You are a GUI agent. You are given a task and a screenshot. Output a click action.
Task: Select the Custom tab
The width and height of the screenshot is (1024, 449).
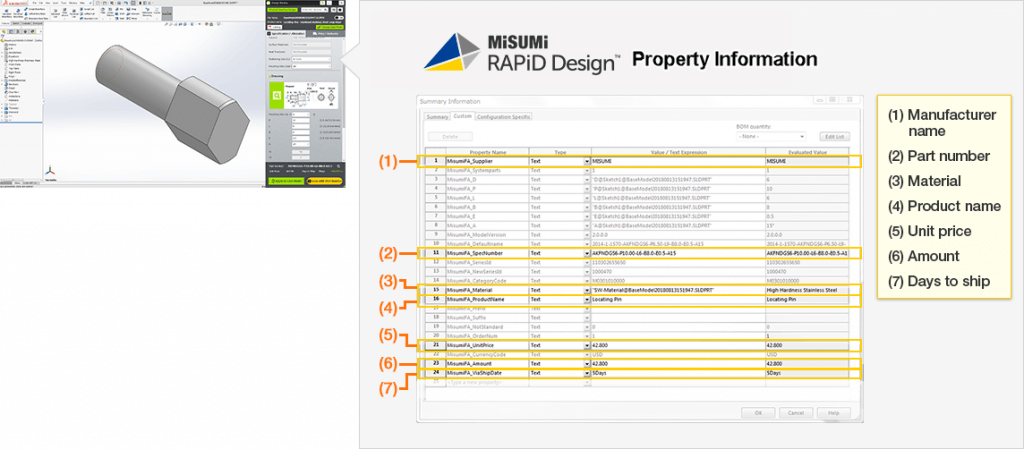[462, 117]
